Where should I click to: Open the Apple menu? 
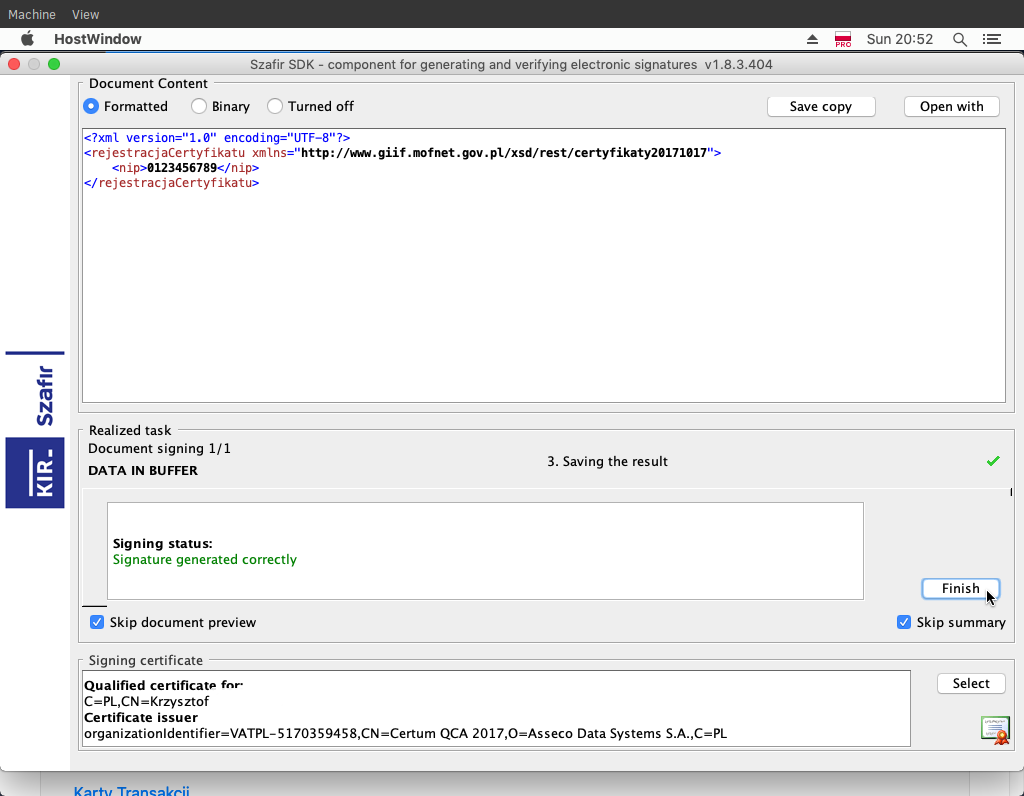28,39
